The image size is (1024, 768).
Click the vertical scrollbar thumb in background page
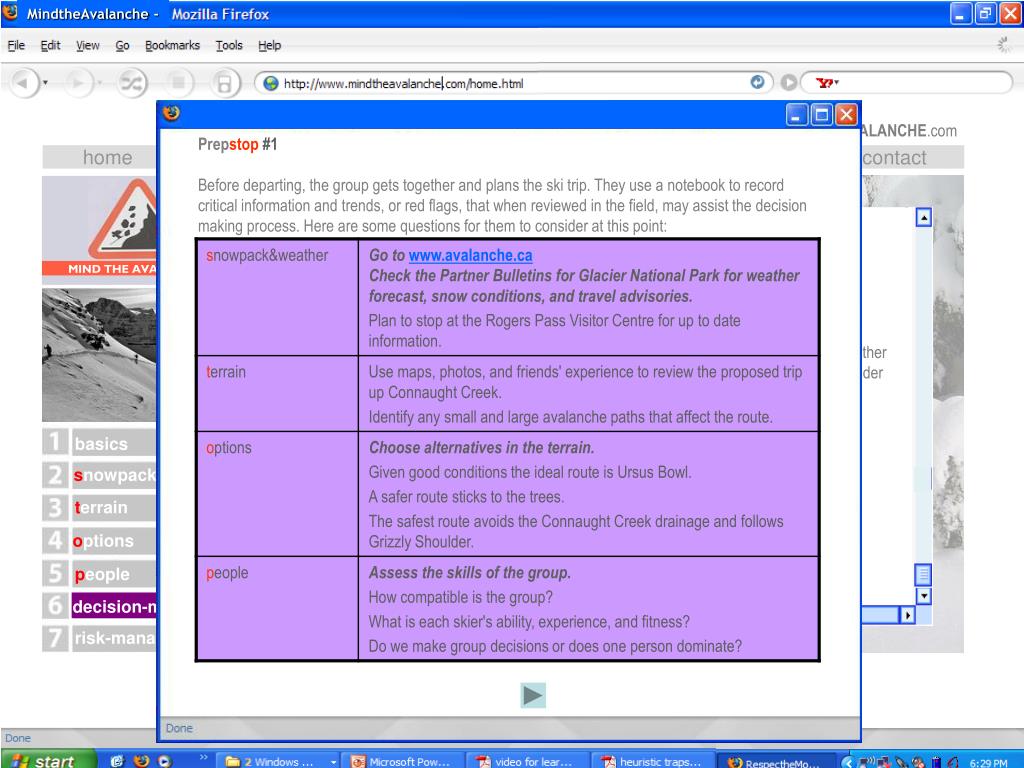click(x=923, y=575)
